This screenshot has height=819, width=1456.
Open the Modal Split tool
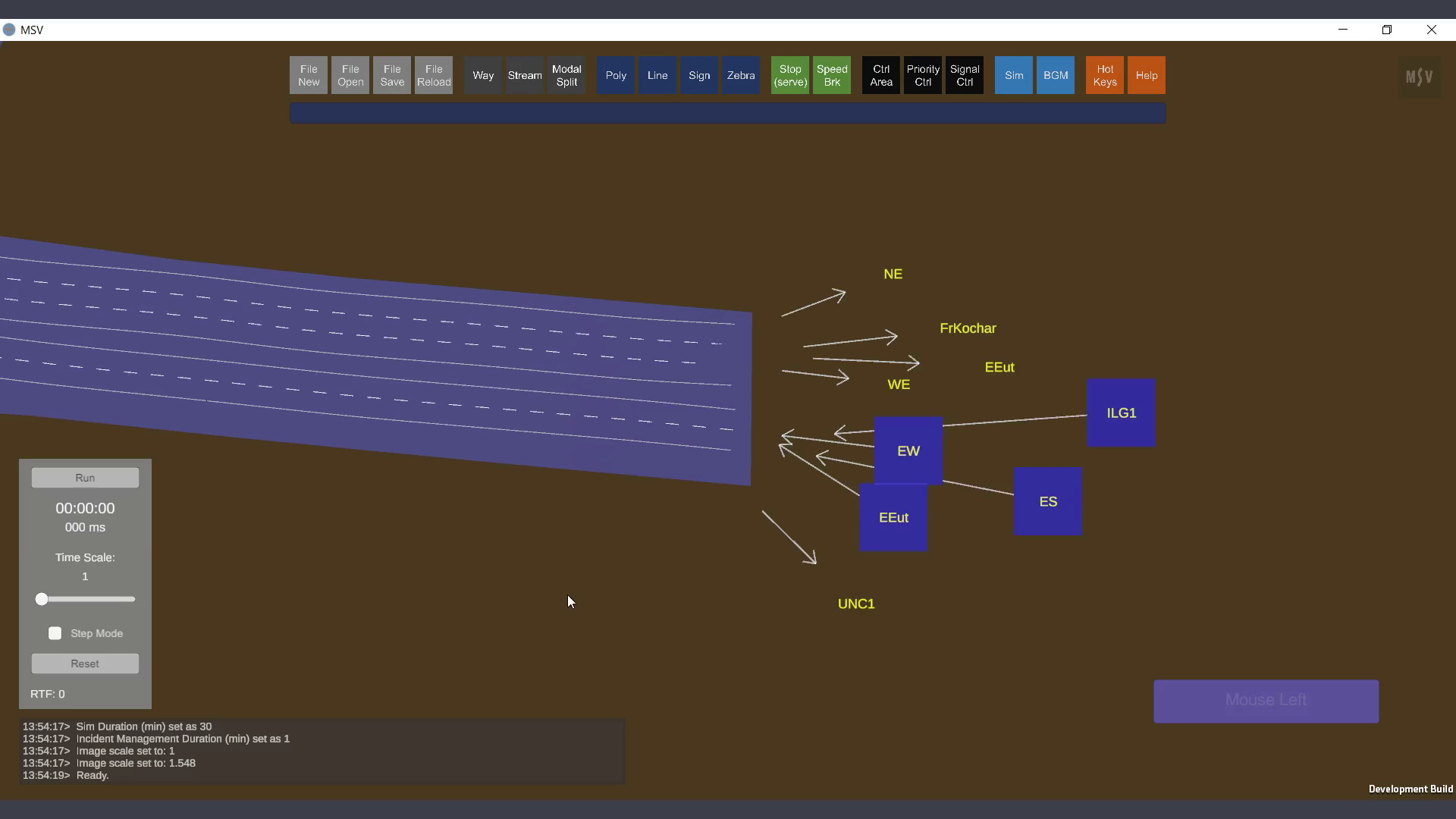click(x=566, y=75)
